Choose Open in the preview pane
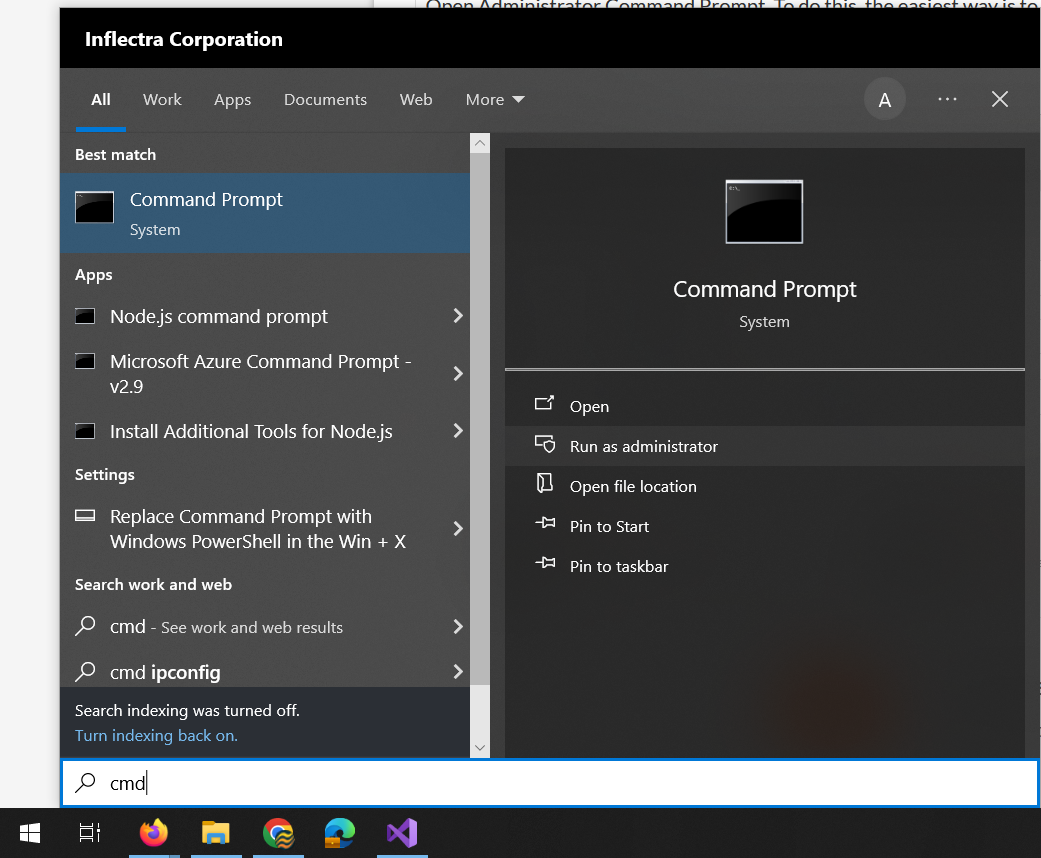This screenshot has height=858, width=1041. click(764, 406)
